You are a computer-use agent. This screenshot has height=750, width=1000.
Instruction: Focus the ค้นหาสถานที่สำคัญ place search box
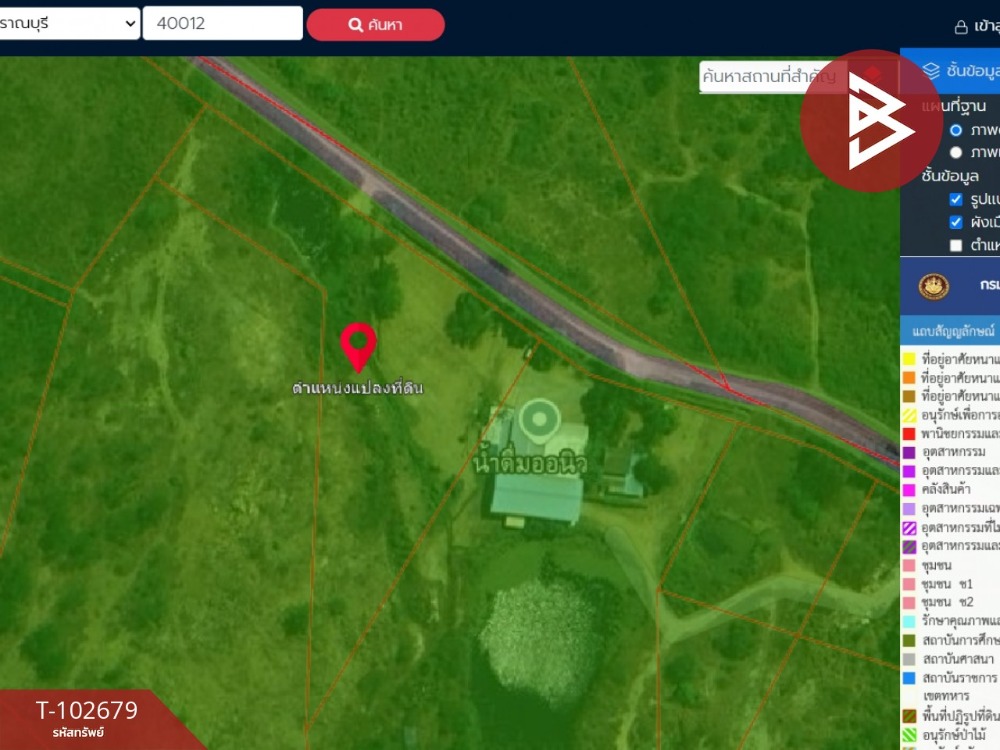click(x=772, y=77)
